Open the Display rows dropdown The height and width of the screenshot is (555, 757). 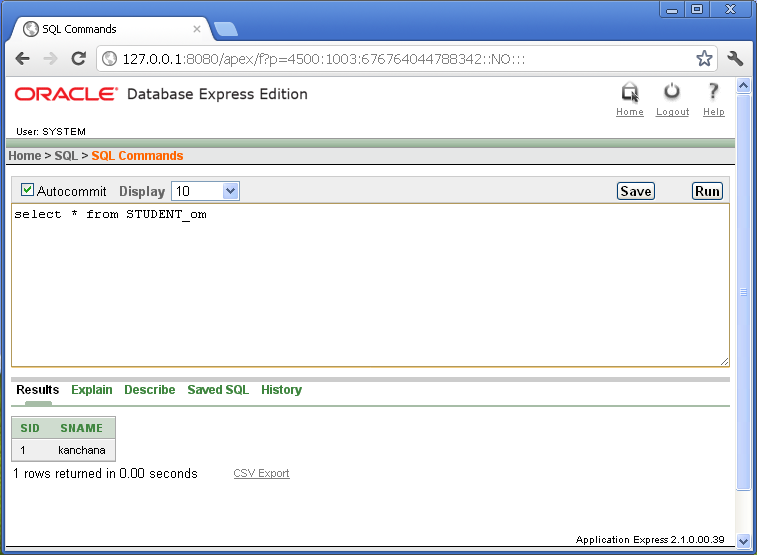coord(205,191)
